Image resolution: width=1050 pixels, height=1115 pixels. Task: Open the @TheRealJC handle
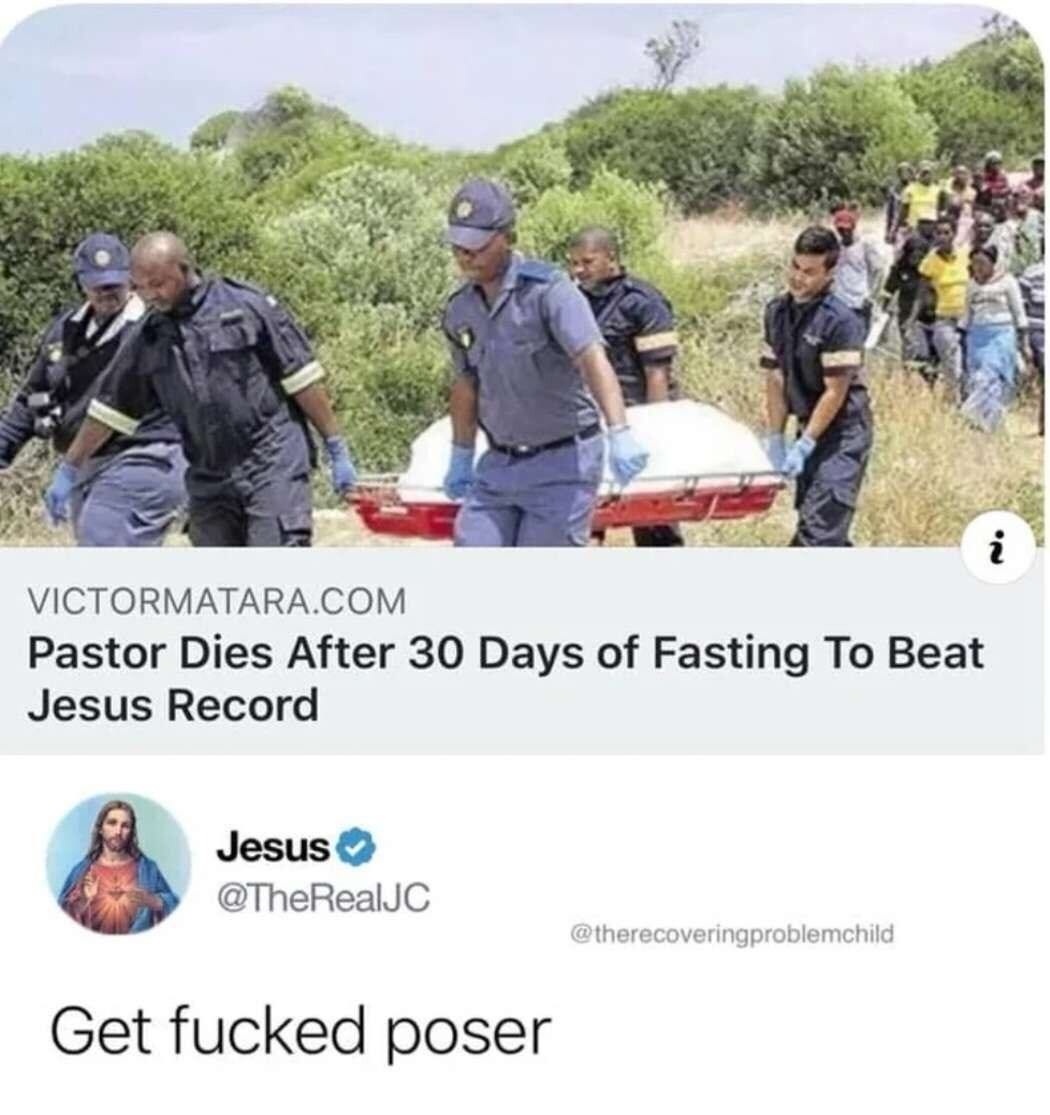323,897
